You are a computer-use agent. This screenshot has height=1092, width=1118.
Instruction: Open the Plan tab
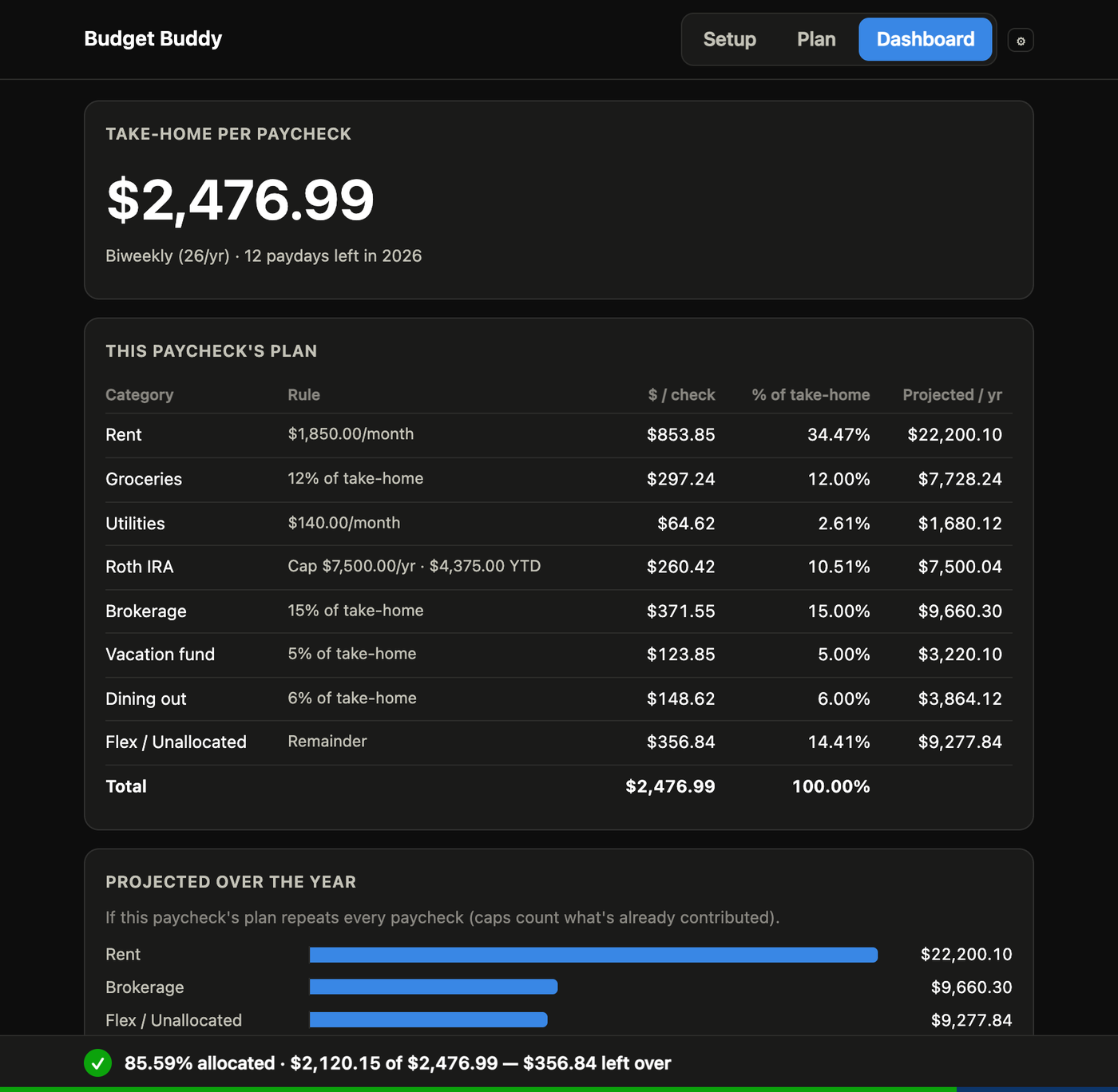(x=816, y=39)
